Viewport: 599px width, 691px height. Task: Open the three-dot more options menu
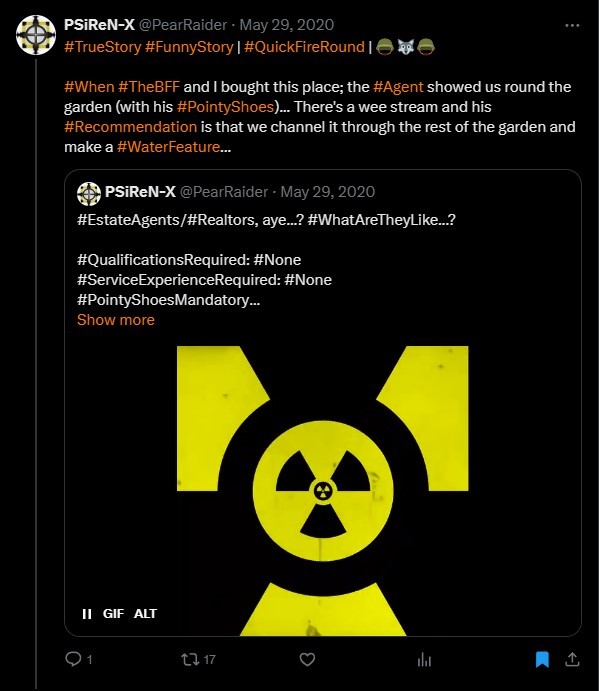pyautogui.click(x=572, y=26)
